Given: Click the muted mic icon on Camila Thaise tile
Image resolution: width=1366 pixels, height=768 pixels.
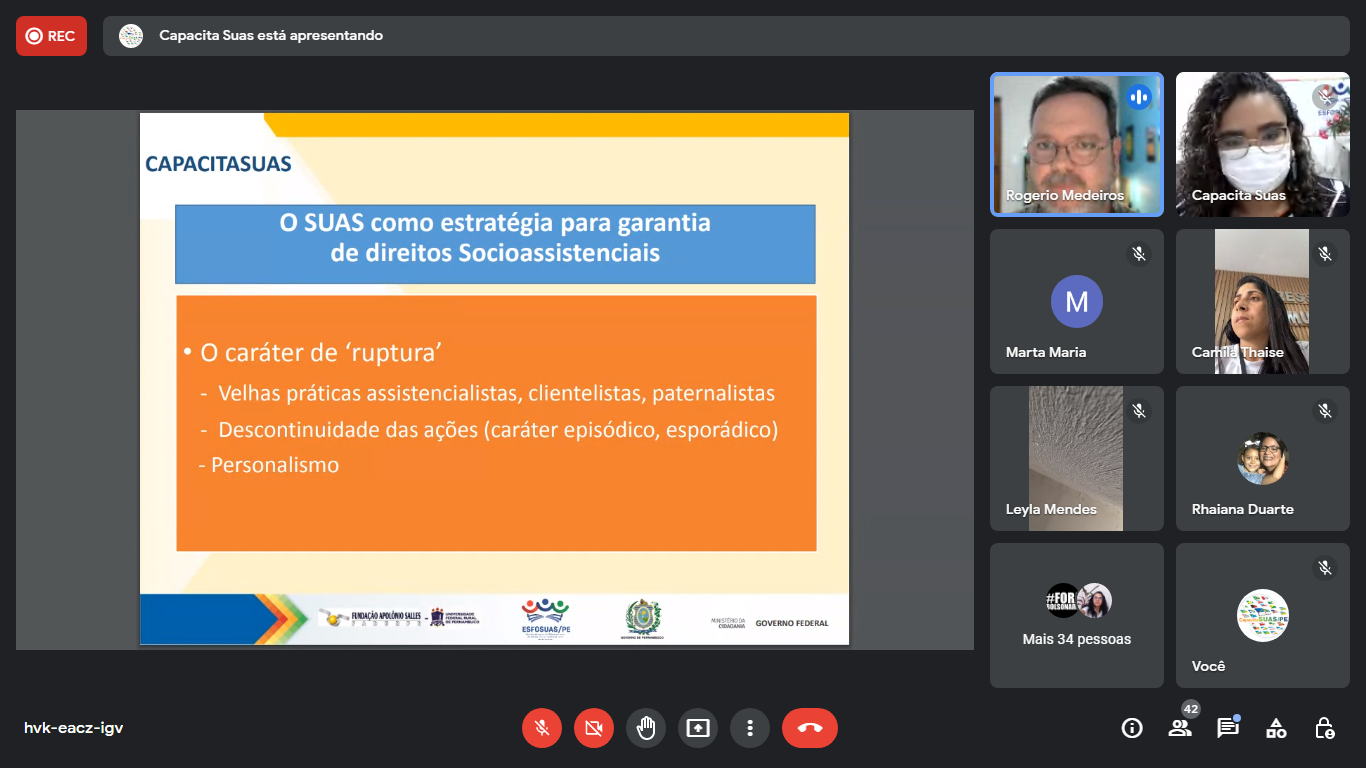Looking at the screenshot, I should click(1325, 254).
